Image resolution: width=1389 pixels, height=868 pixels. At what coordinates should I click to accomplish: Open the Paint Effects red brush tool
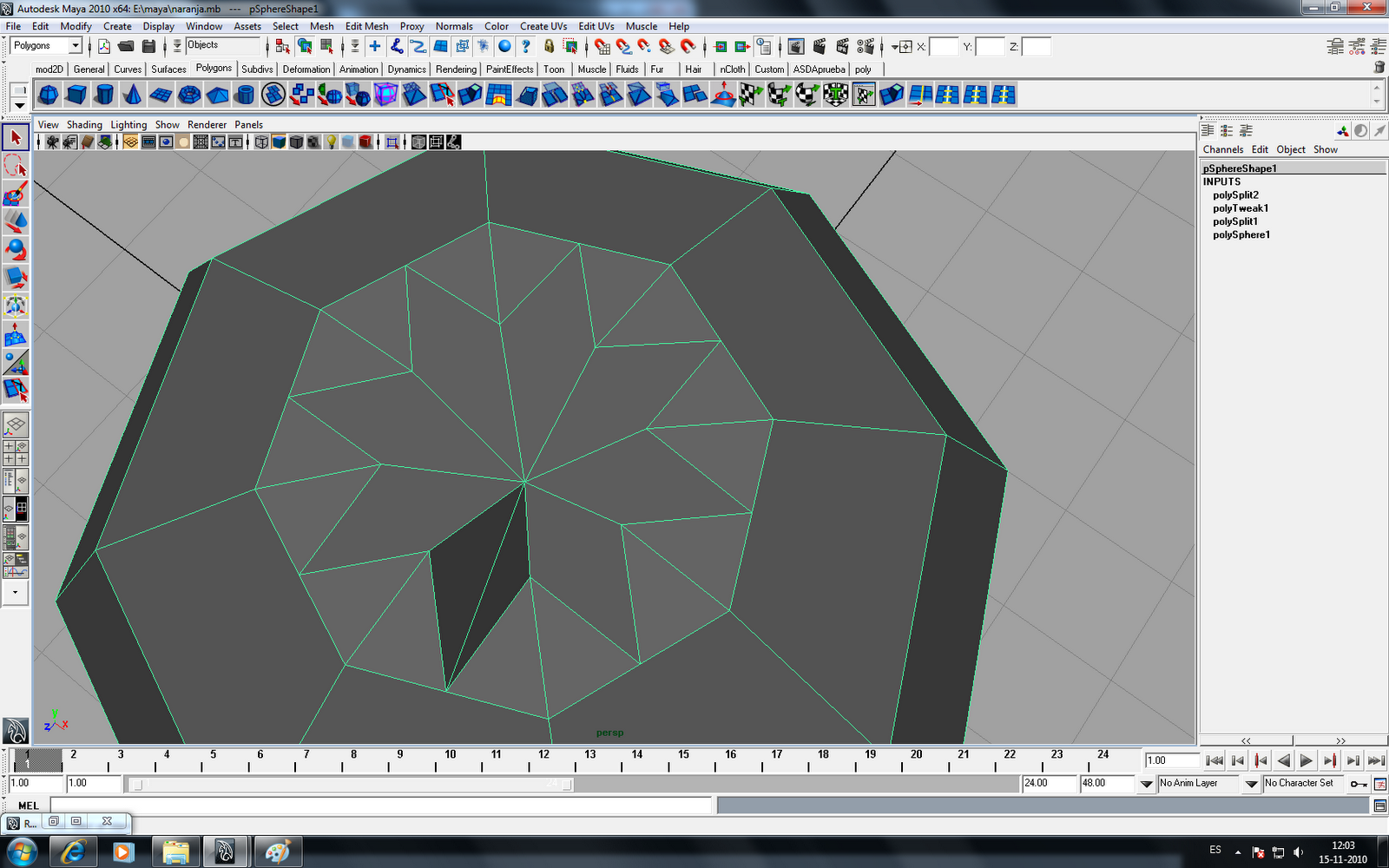(x=15, y=194)
